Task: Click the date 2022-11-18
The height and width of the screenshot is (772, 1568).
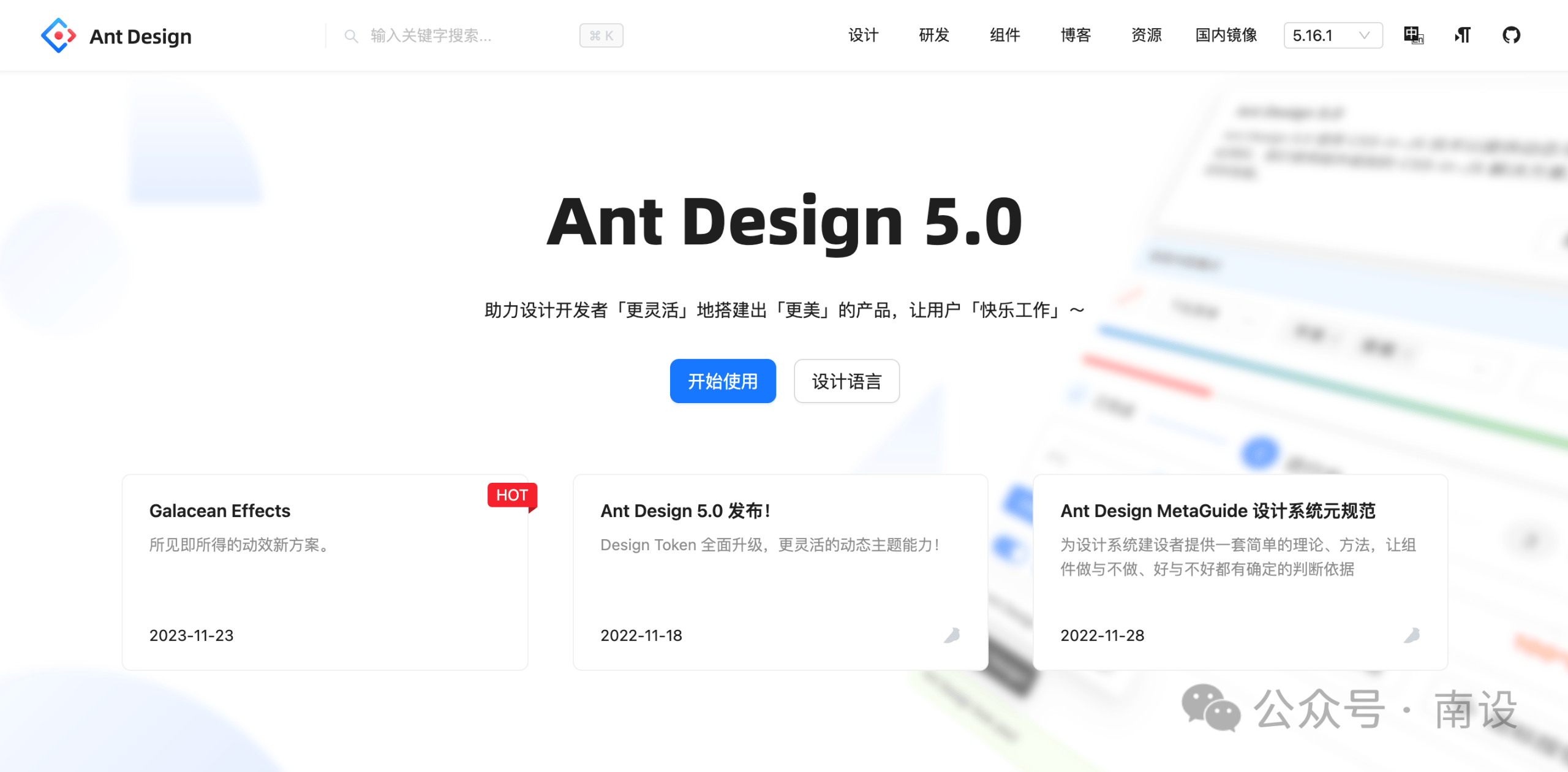Action: click(641, 635)
